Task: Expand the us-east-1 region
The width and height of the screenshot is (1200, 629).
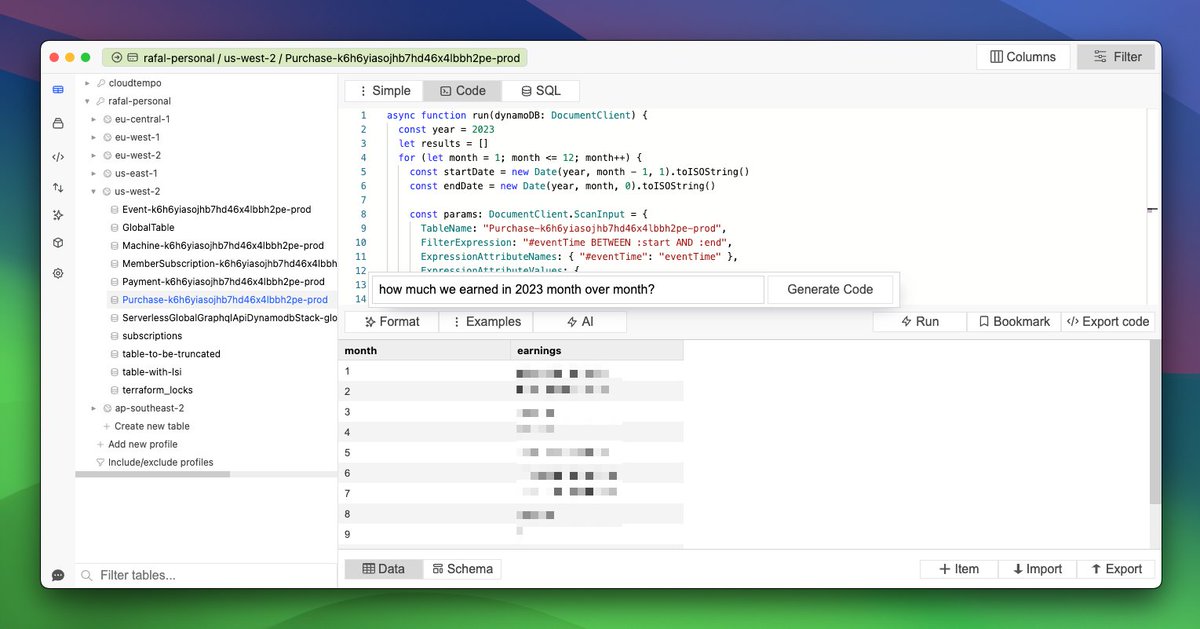Action: pos(94,173)
